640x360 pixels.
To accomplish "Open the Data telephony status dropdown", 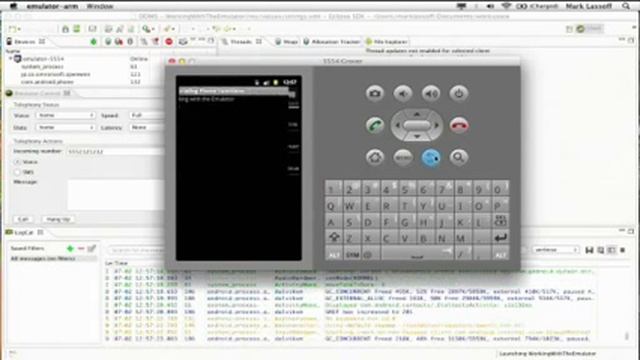I will (x=65, y=128).
